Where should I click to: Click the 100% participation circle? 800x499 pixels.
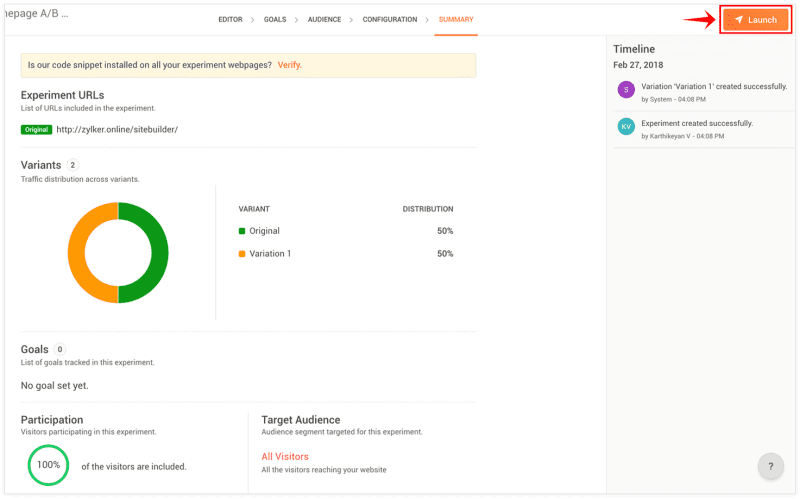click(48, 465)
